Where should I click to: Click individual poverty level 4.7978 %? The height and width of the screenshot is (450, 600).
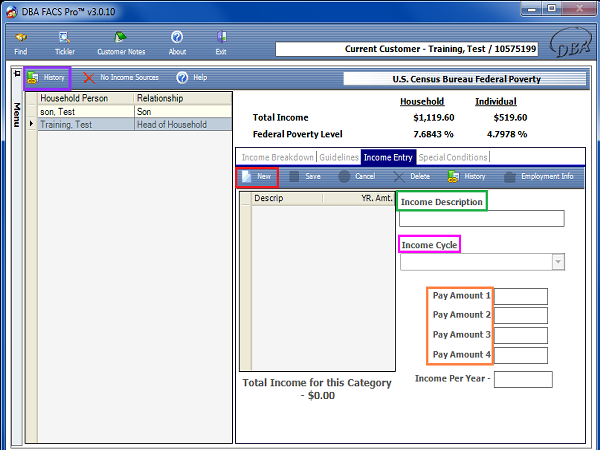507,134
